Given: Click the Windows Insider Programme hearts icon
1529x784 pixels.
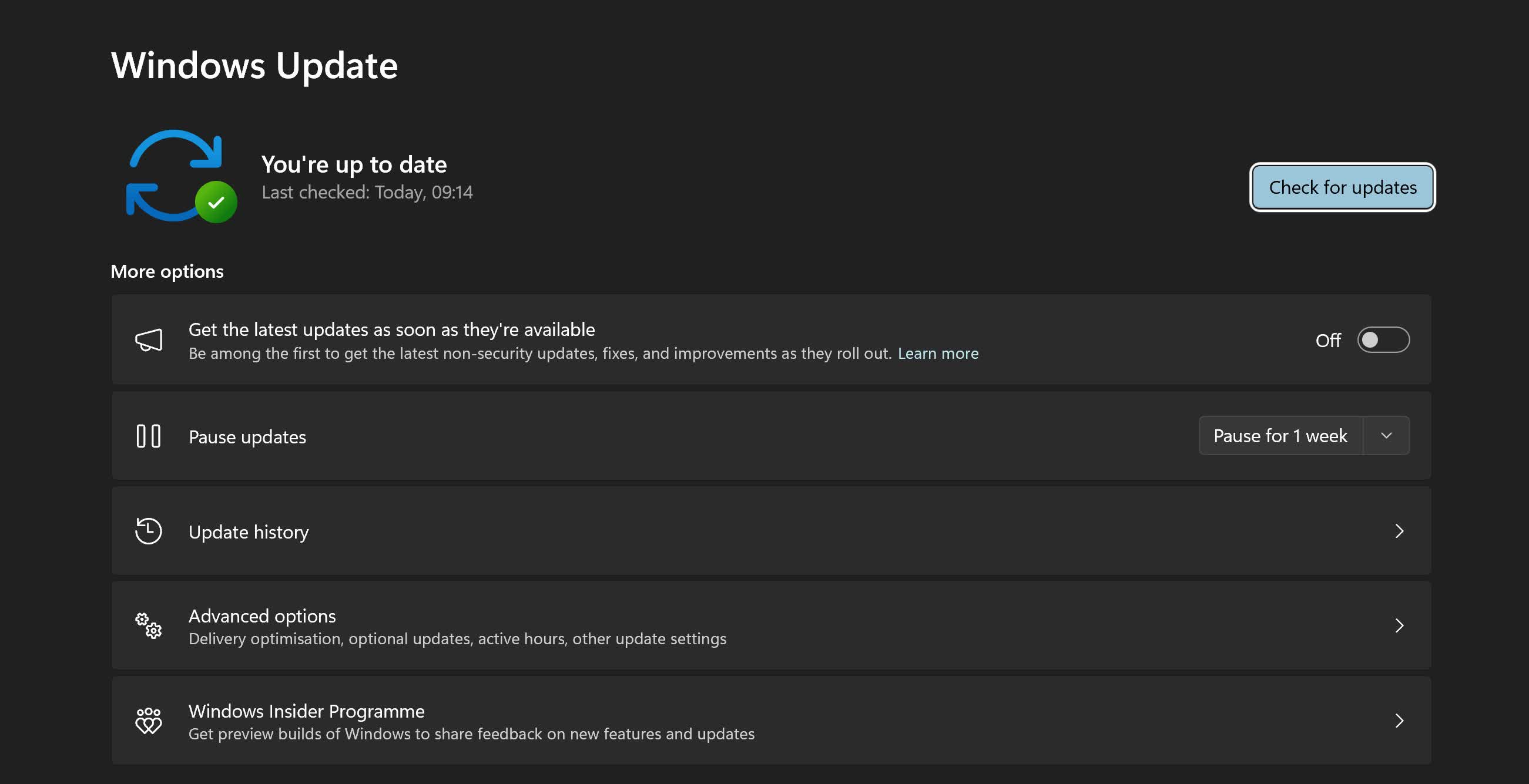Looking at the screenshot, I should pos(149,721).
